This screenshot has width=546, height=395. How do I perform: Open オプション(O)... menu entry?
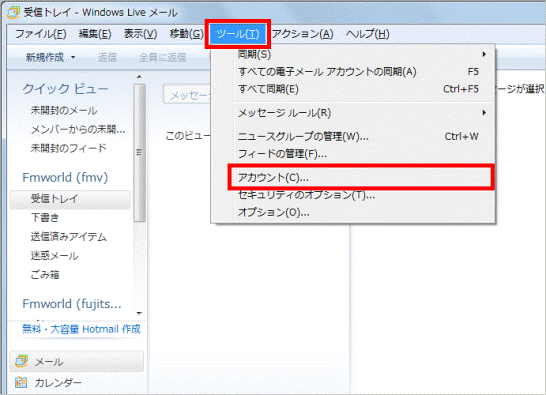point(362,212)
